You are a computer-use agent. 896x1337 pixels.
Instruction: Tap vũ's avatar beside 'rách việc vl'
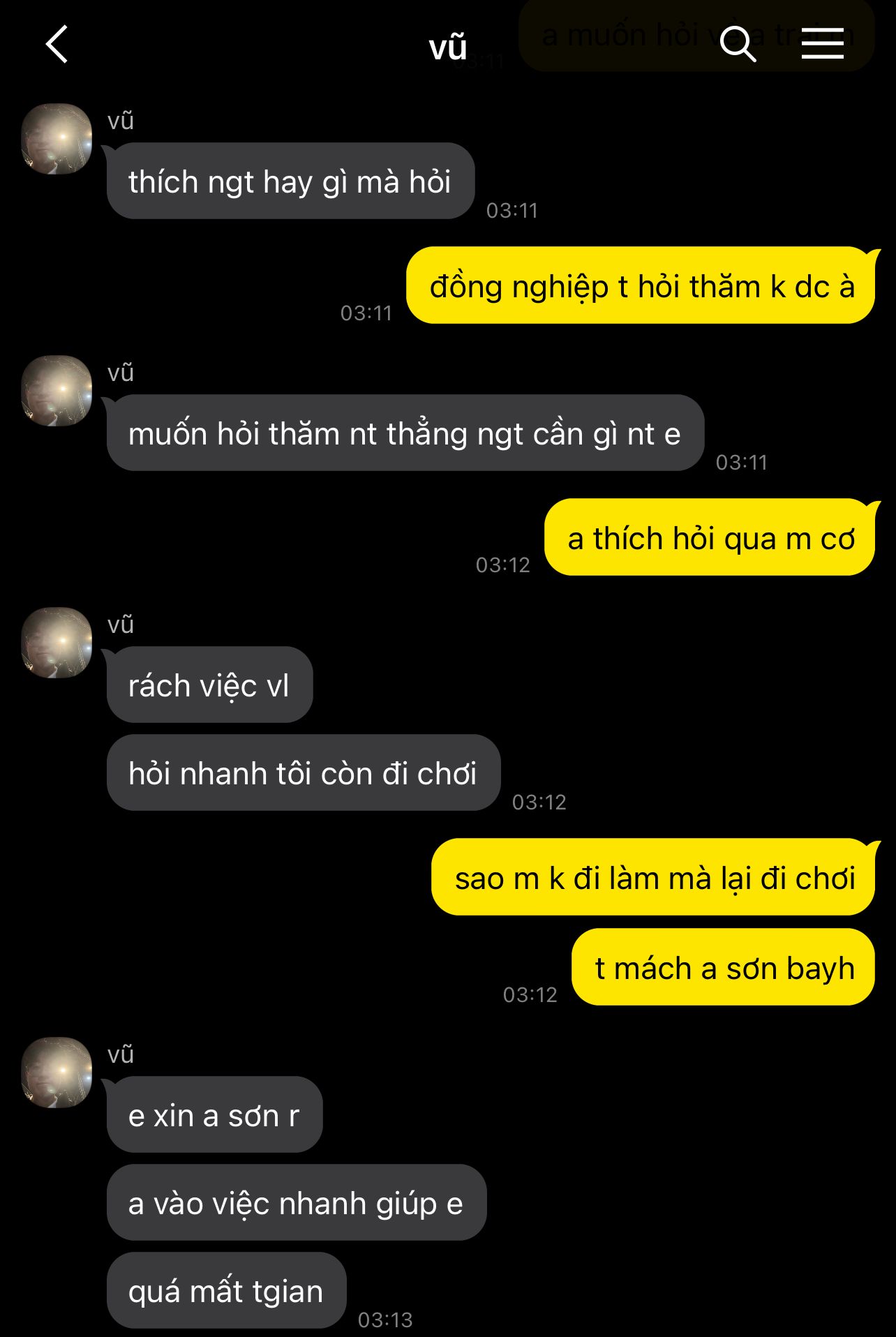[x=57, y=643]
